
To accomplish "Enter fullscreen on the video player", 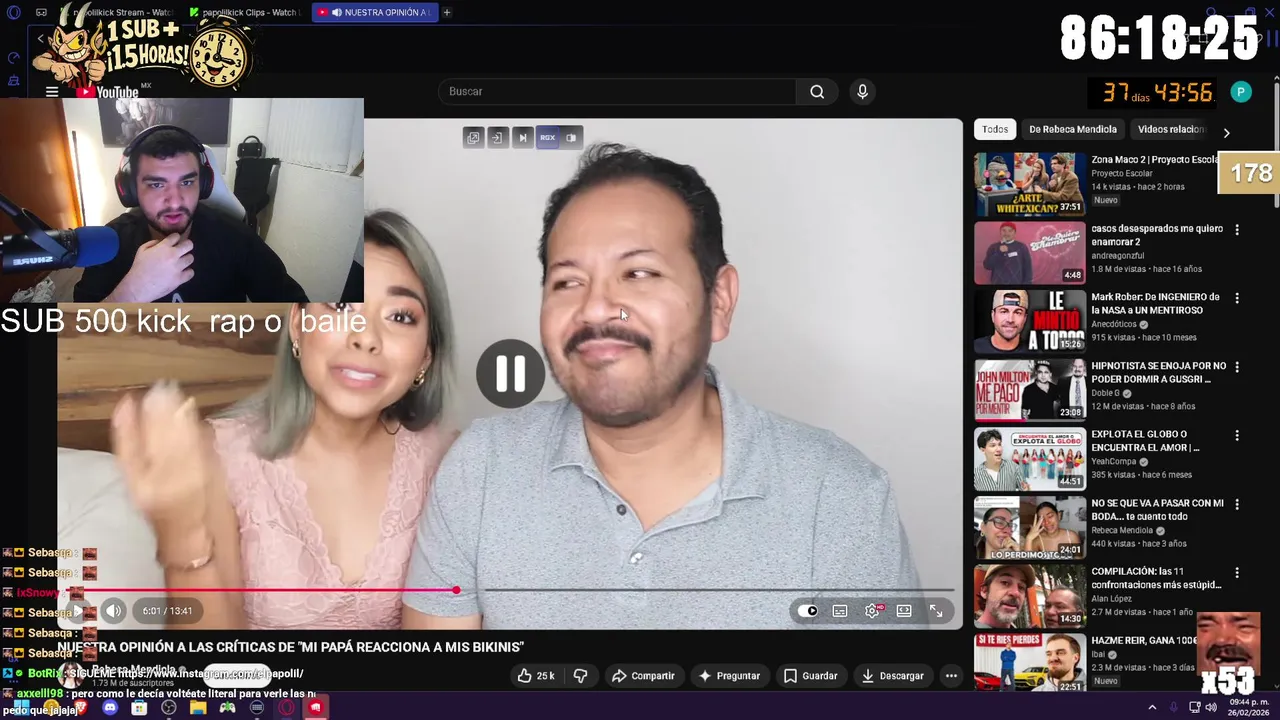I will 936,611.
